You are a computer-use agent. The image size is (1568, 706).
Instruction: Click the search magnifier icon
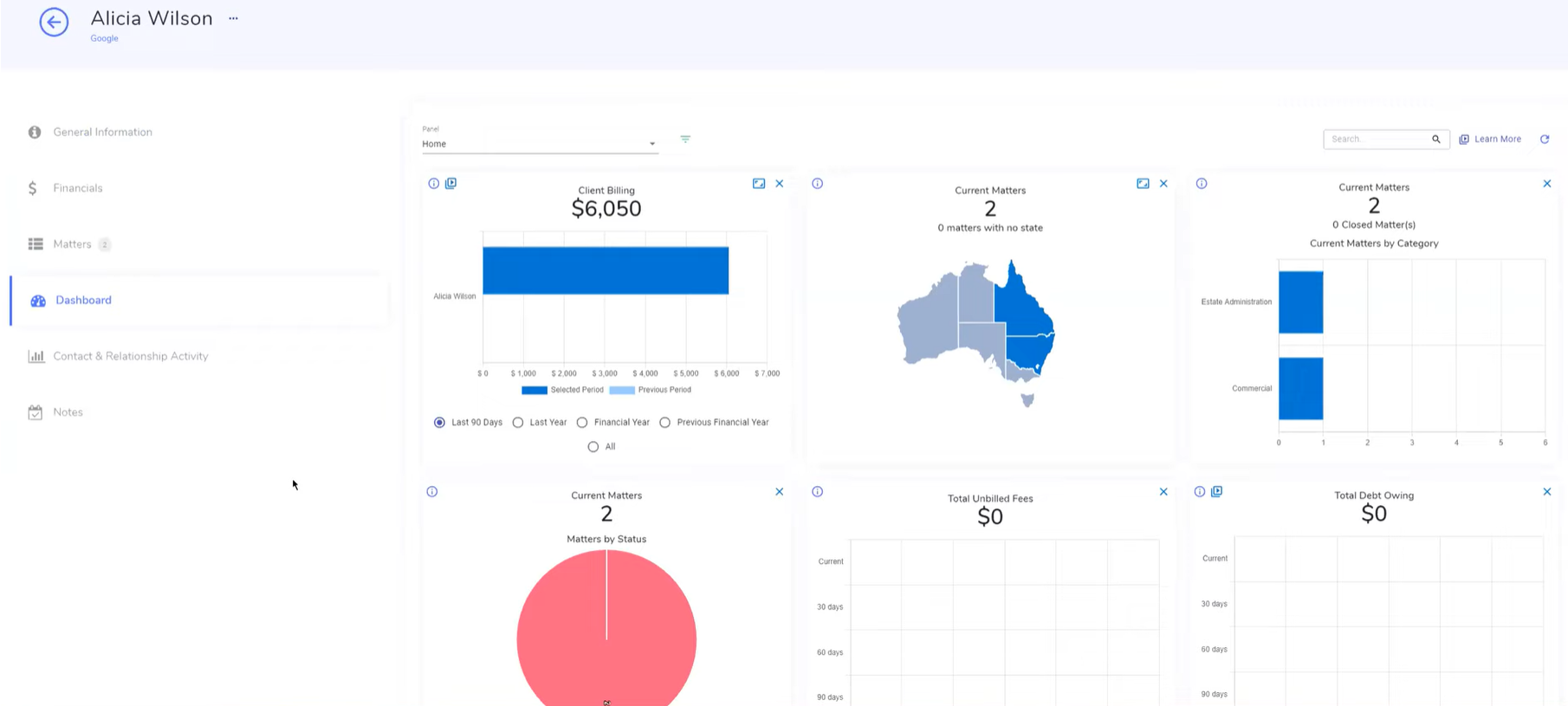[1435, 139]
